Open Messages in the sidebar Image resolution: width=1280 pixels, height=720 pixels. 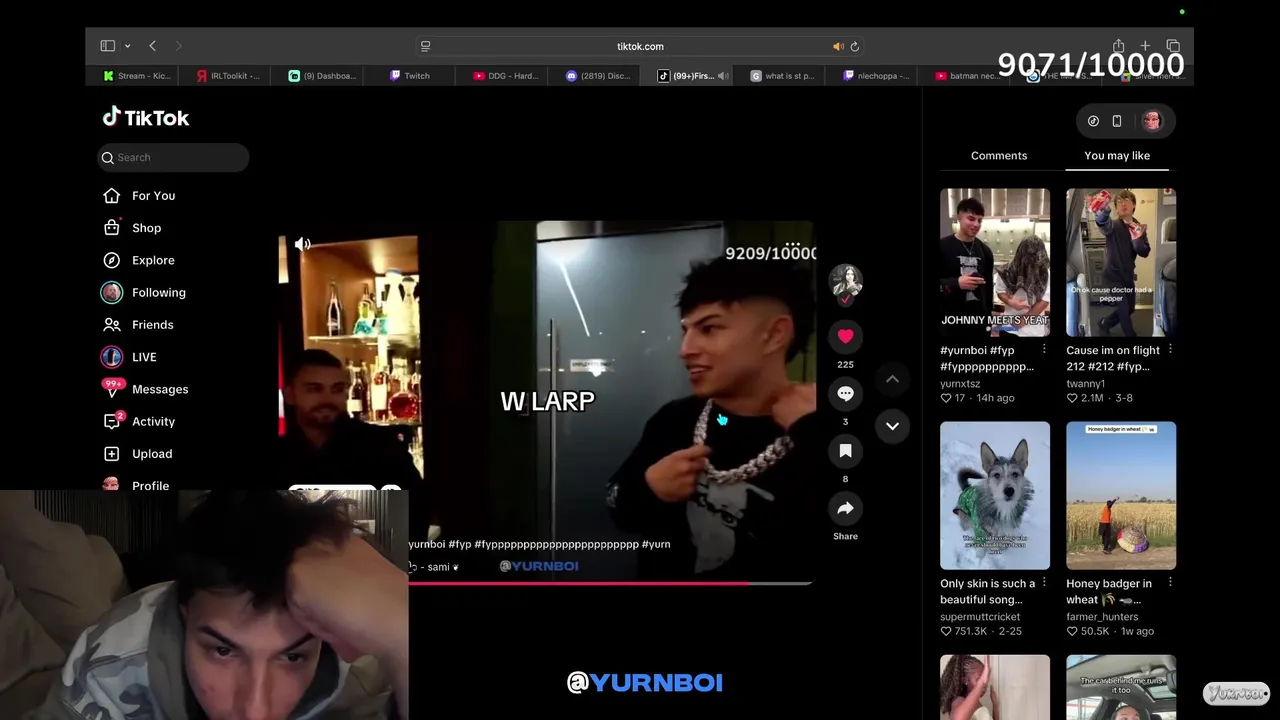(160, 389)
